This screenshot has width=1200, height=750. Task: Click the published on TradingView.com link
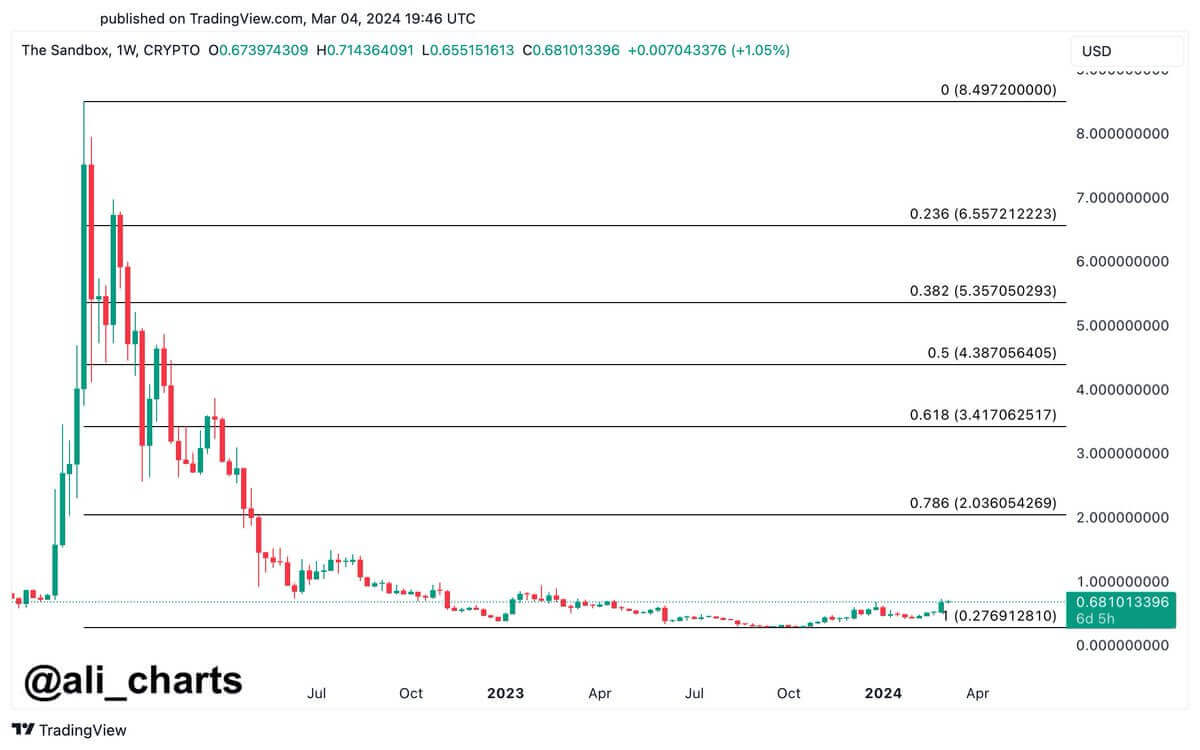286,18
